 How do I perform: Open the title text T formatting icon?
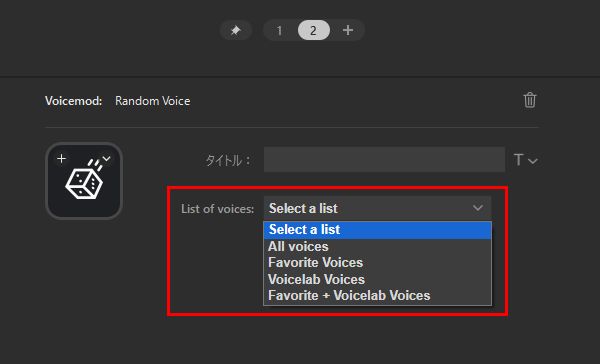click(x=518, y=160)
